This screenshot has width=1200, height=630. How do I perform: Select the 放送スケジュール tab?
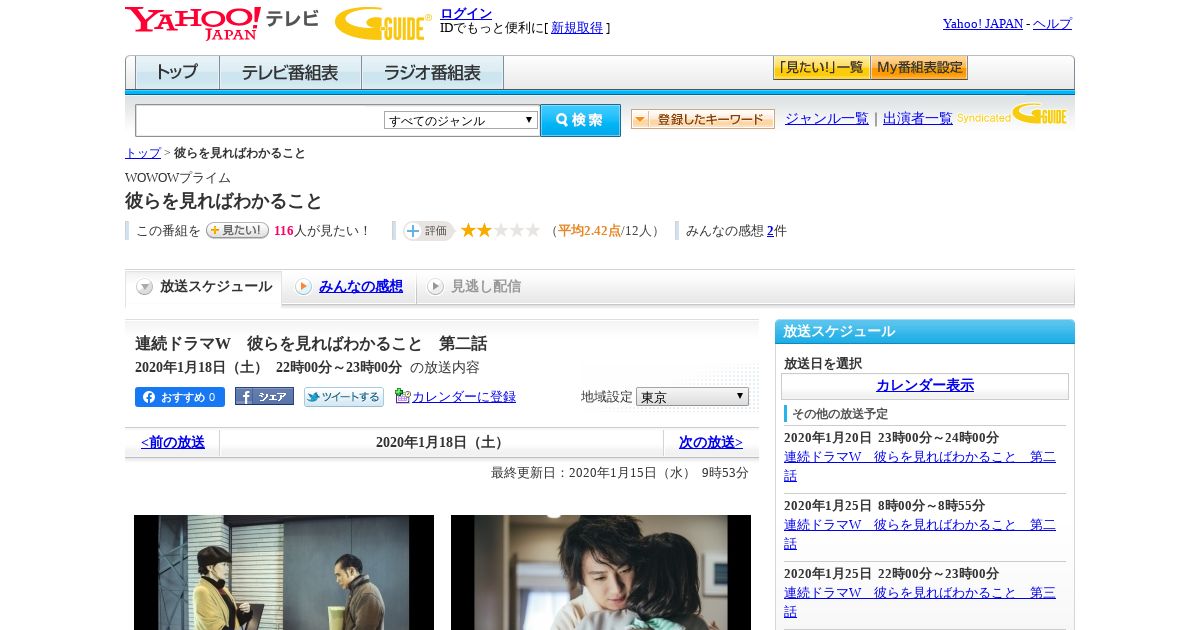click(x=204, y=287)
